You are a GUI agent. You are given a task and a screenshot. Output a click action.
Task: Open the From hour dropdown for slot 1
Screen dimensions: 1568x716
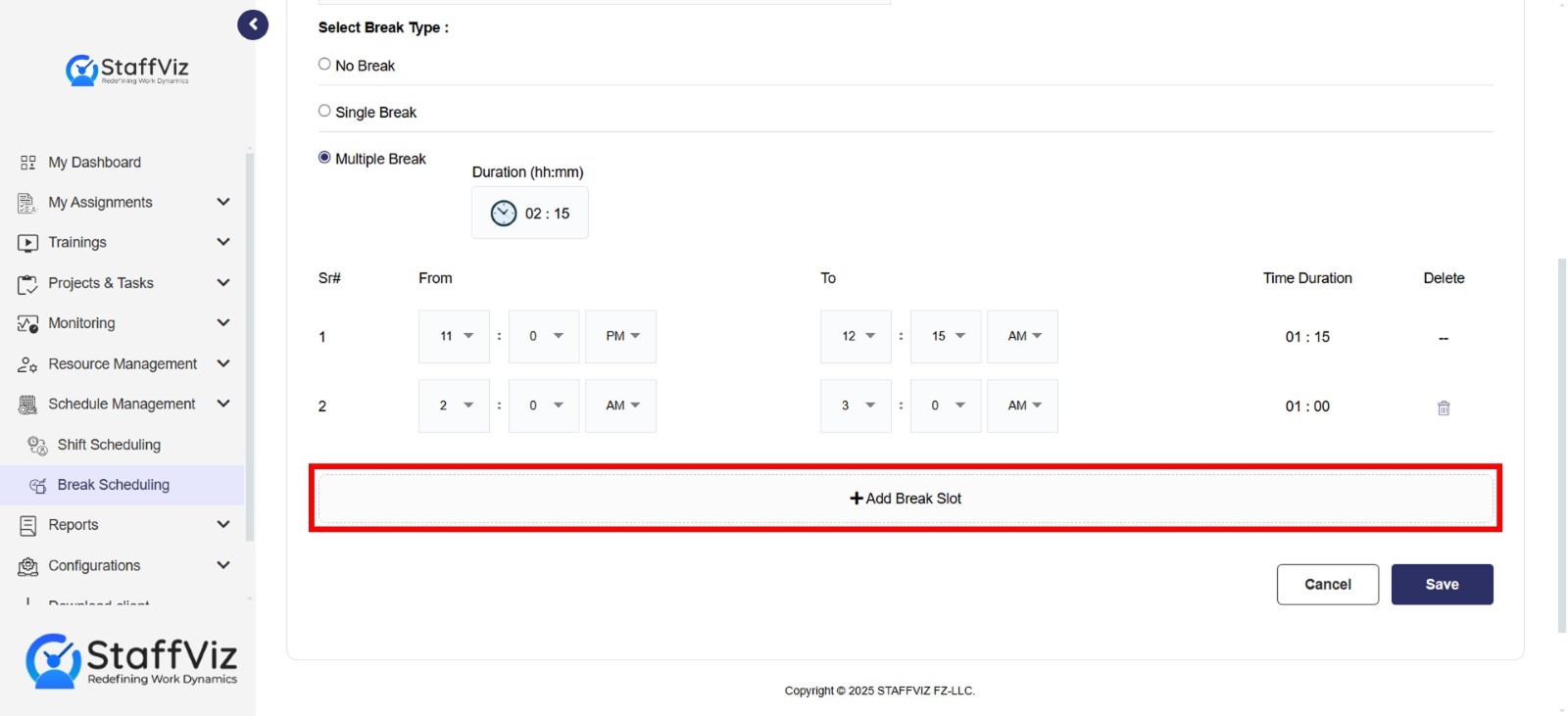tap(454, 336)
